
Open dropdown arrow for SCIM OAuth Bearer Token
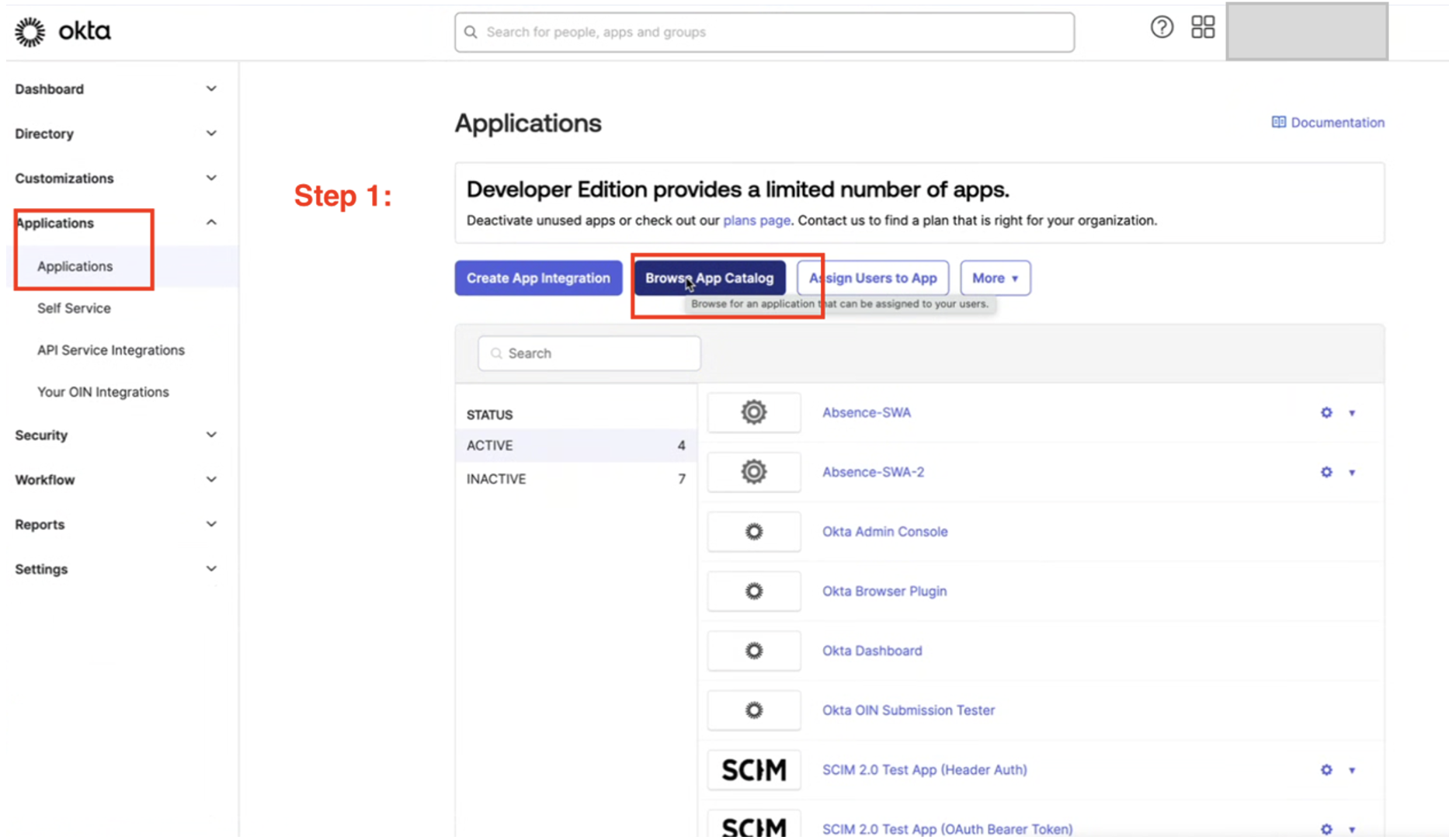click(x=1352, y=830)
